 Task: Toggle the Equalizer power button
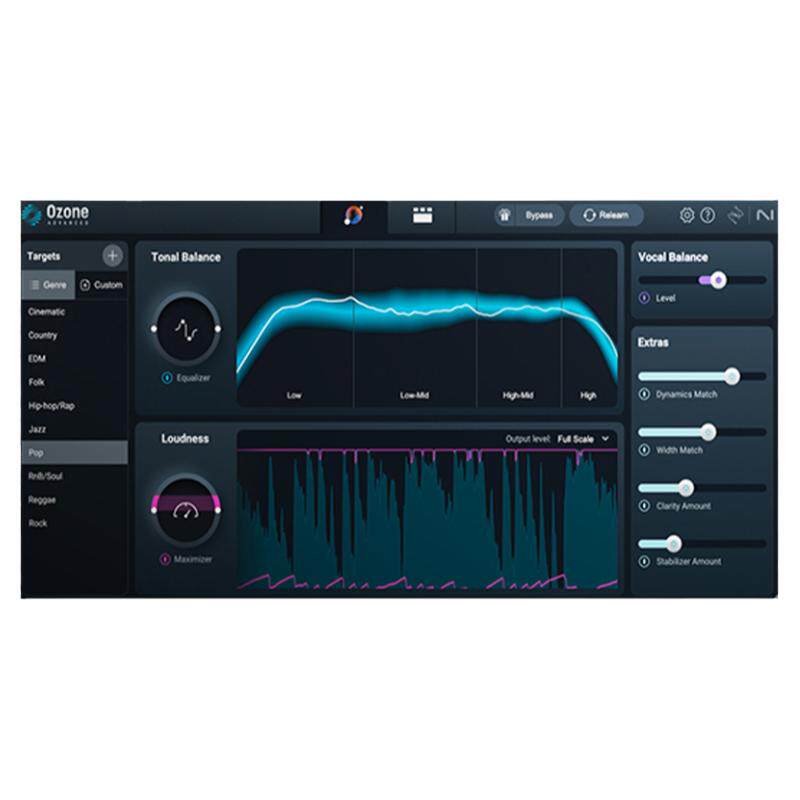click(167, 378)
